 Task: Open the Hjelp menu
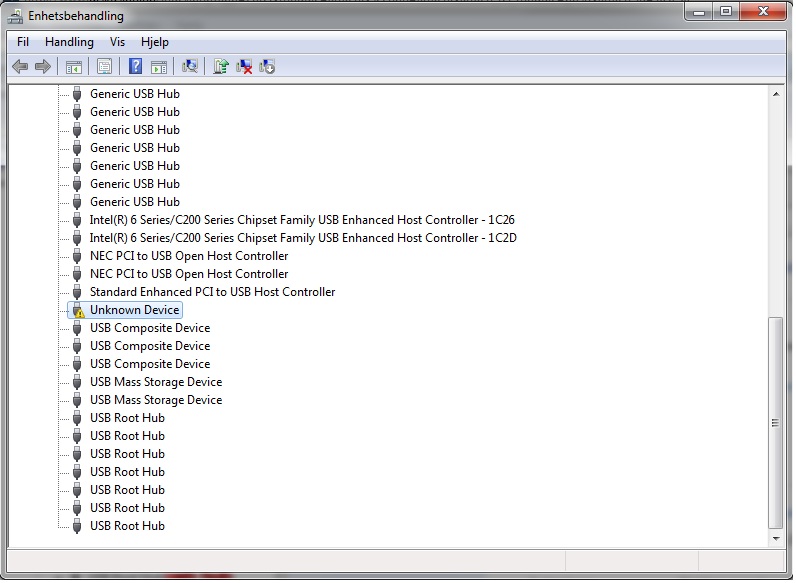[x=155, y=42]
